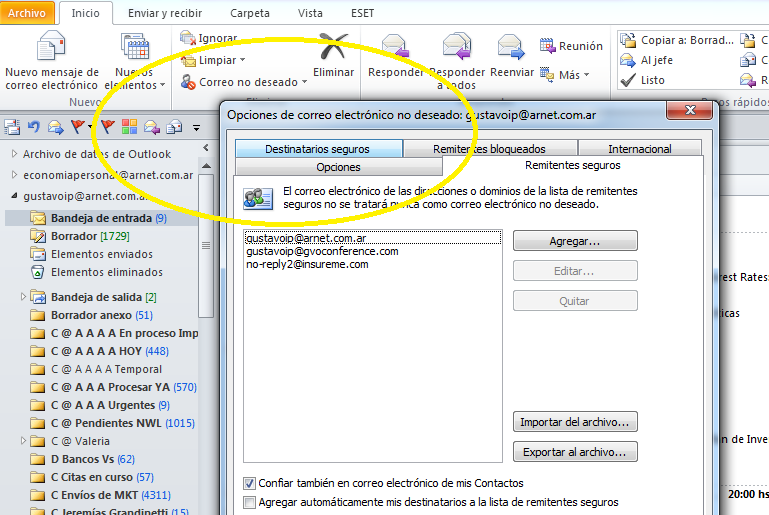769x515 pixels.
Task: Click the Eliminar X icon
Action: click(333, 47)
